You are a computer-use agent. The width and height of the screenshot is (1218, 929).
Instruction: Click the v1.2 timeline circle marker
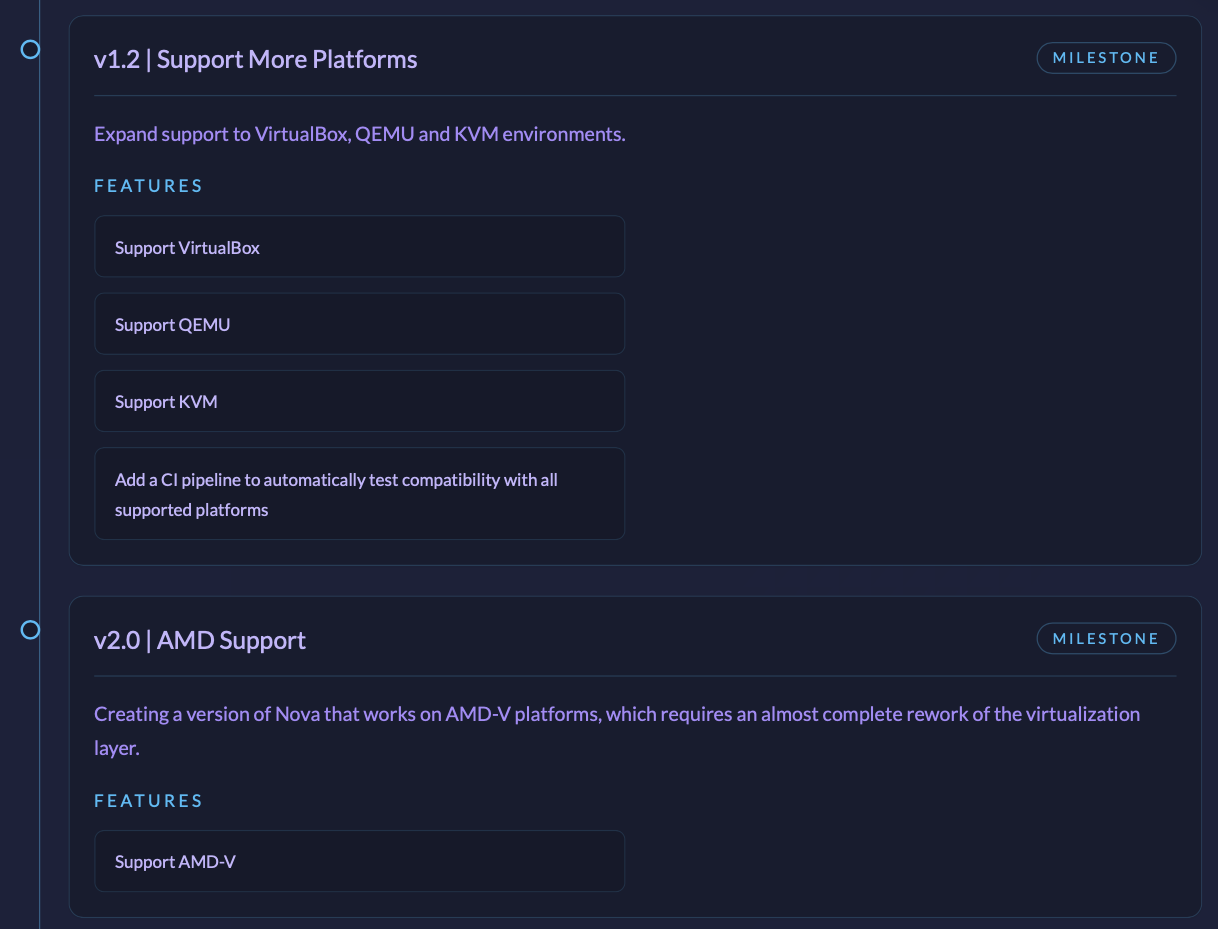click(x=30, y=49)
